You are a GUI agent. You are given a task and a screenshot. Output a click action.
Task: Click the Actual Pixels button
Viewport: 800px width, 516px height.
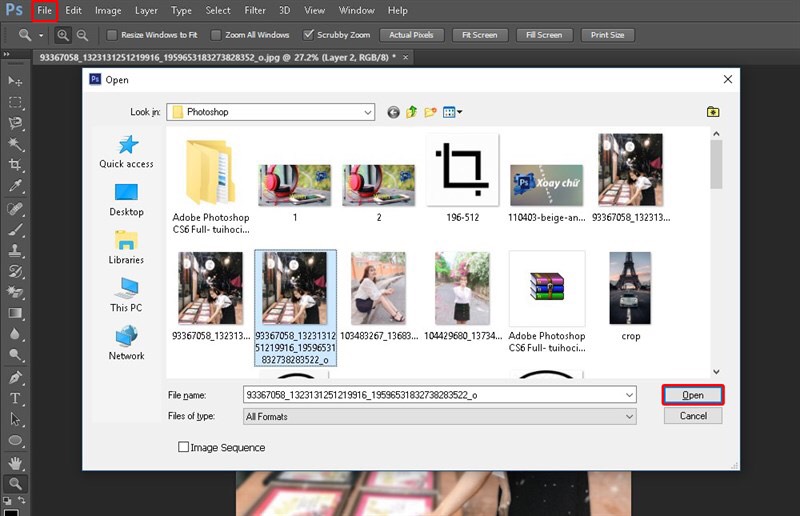tap(411, 35)
